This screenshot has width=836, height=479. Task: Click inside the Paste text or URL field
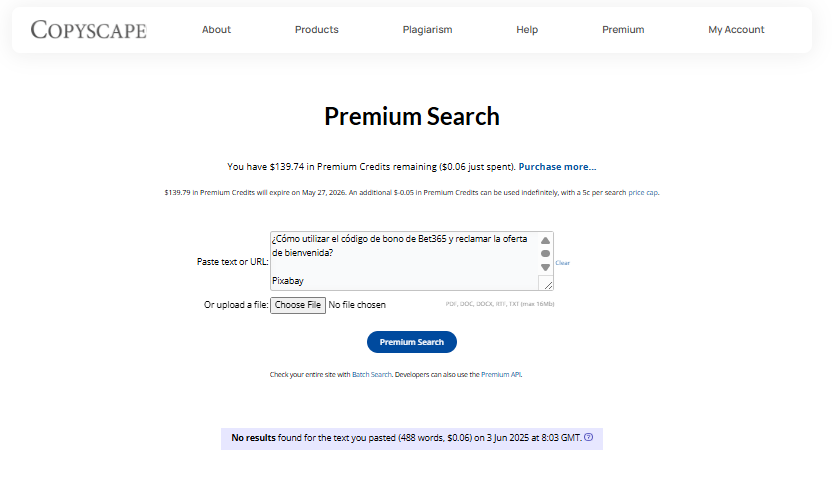point(405,261)
